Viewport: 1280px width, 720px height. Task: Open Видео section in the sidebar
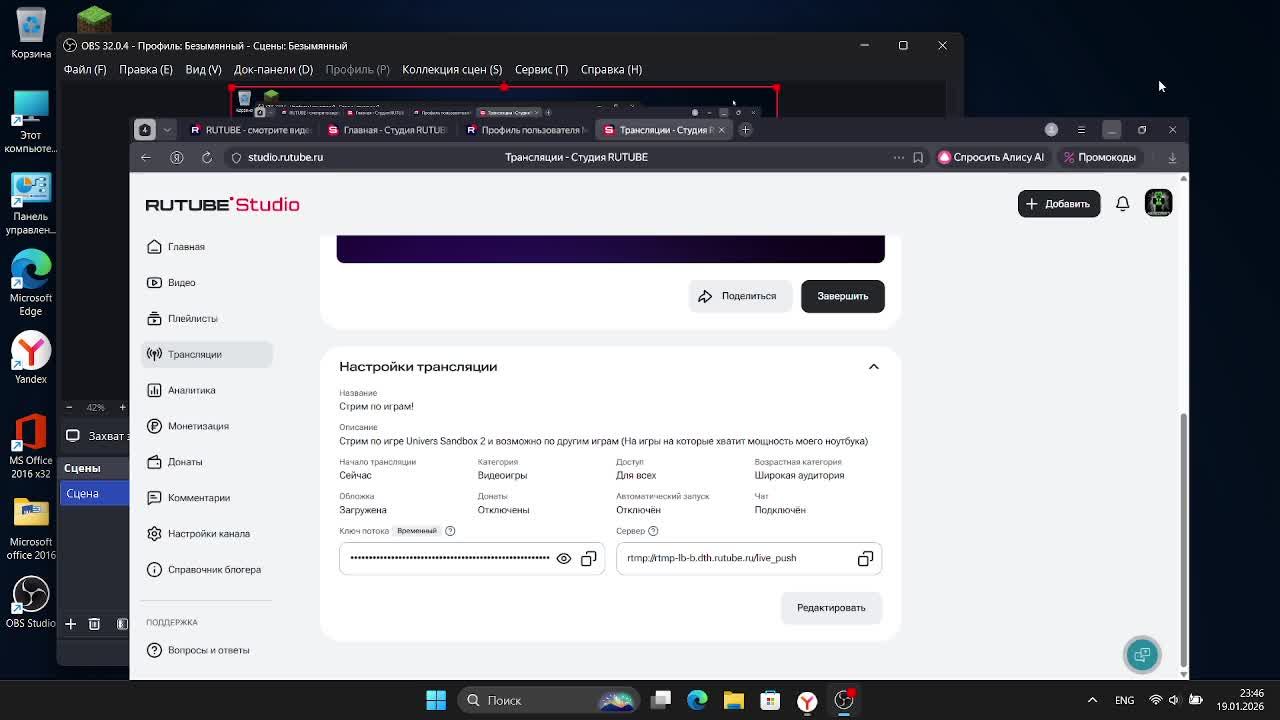[207, 283]
